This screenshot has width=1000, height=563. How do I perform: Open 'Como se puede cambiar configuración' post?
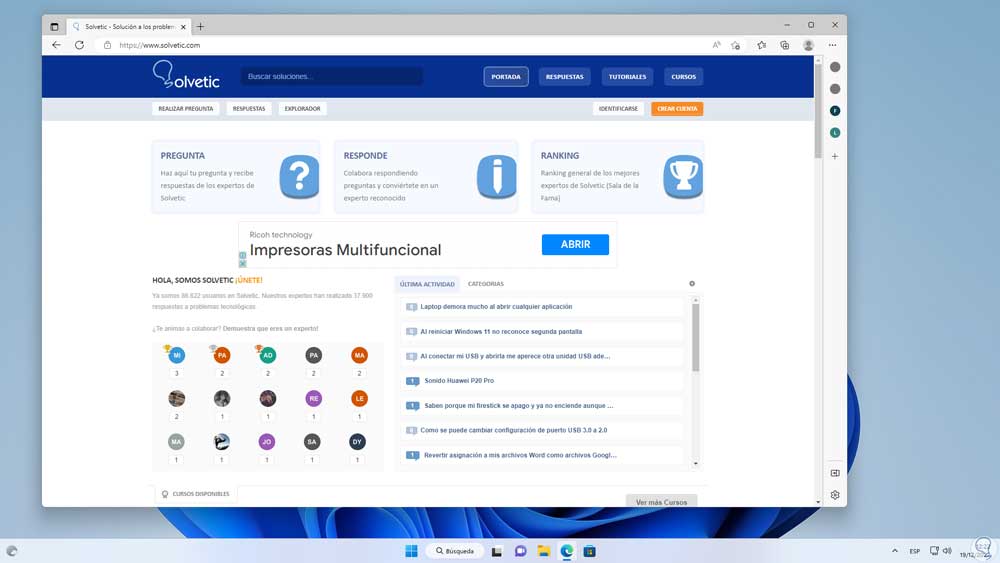point(513,430)
